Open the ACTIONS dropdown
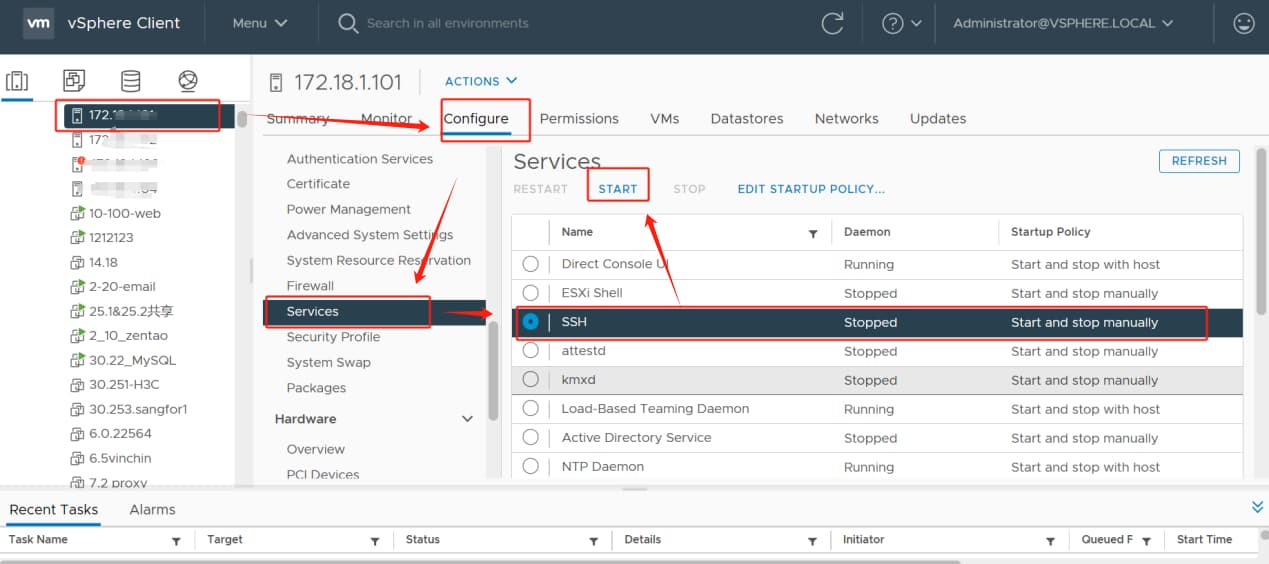 pyautogui.click(x=481, y=81)
